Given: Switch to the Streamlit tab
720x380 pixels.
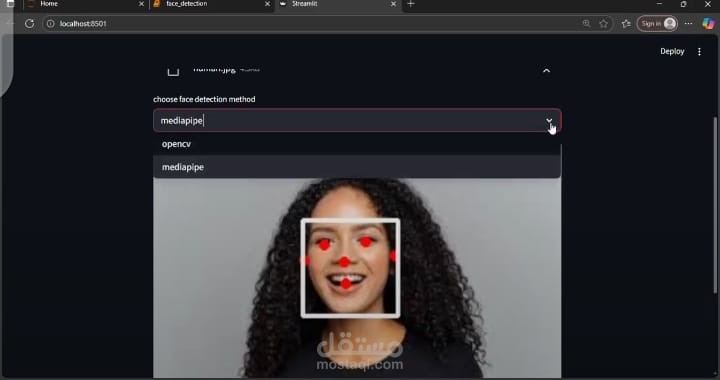Looking at the screenshot, I should coord(338,4).
